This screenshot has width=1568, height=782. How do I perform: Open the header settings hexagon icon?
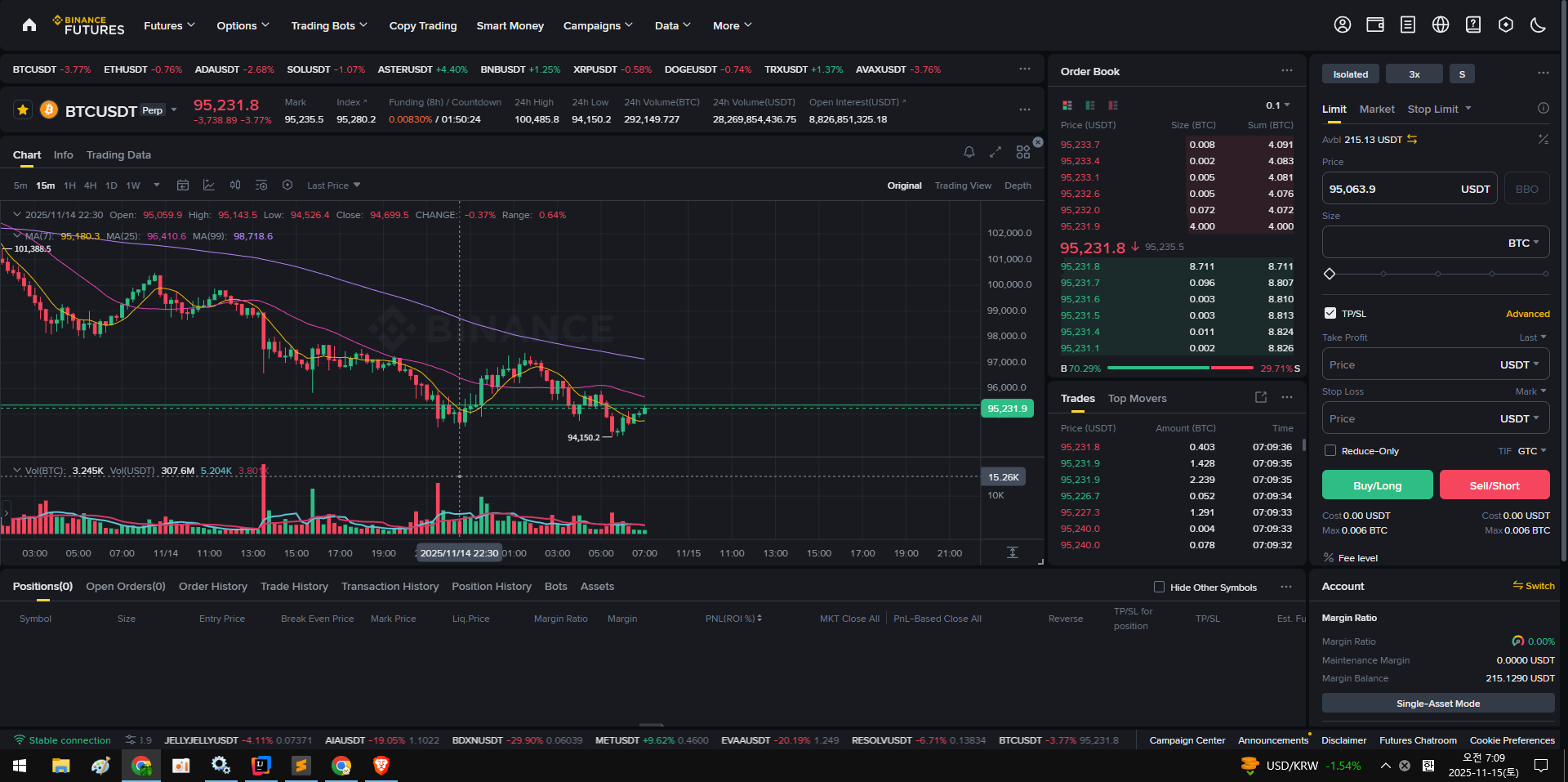(1506, 25)
